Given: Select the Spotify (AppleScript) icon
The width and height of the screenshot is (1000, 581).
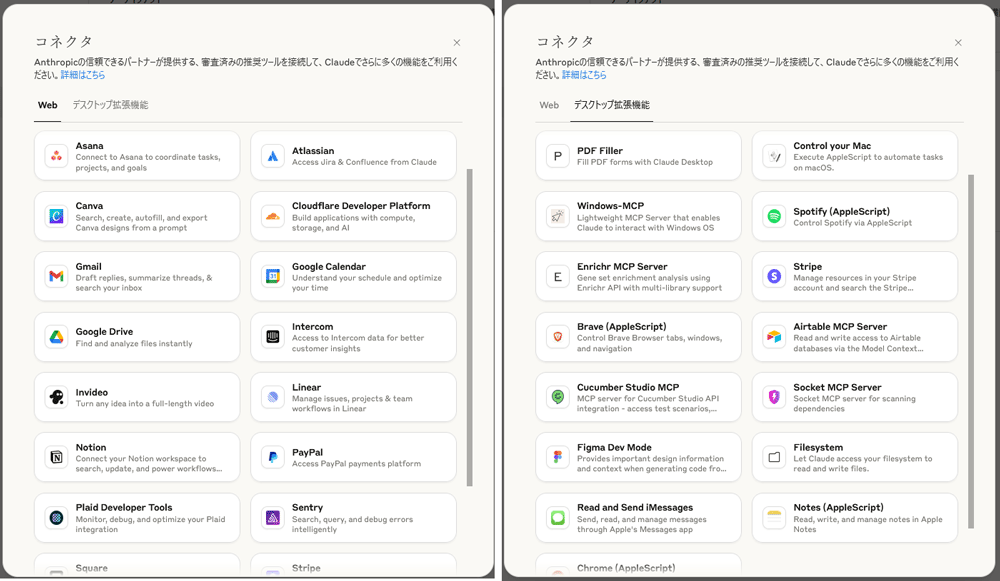Looking at the screenshot, I should click(x=774, y=217).
